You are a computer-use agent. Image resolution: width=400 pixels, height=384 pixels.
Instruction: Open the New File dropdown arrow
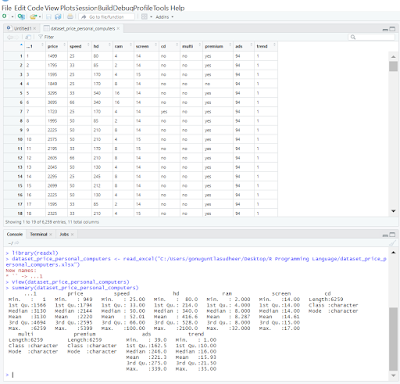click(x=12, y=17)
